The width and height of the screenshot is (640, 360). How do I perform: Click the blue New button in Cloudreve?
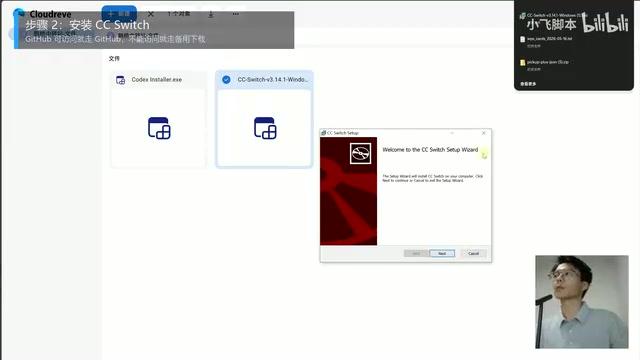(x=119, y=13)
